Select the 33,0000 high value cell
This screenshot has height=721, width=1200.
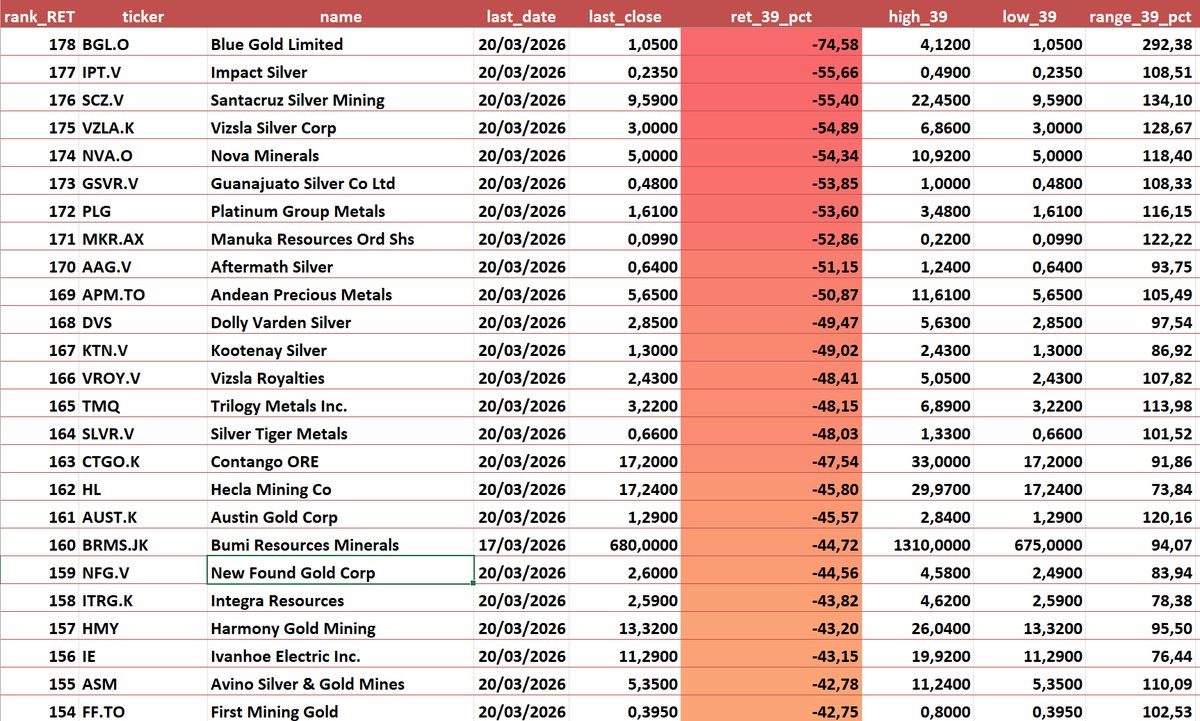[x=917, y=462]
